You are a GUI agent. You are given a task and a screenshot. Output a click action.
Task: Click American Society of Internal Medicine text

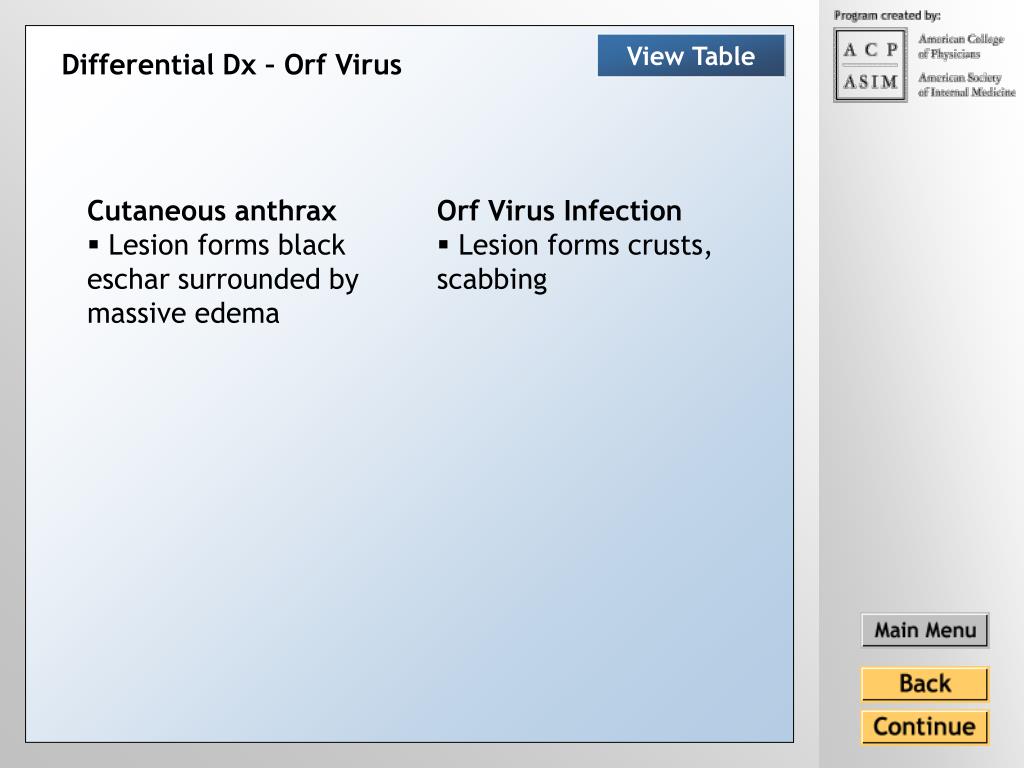[967, 85]
